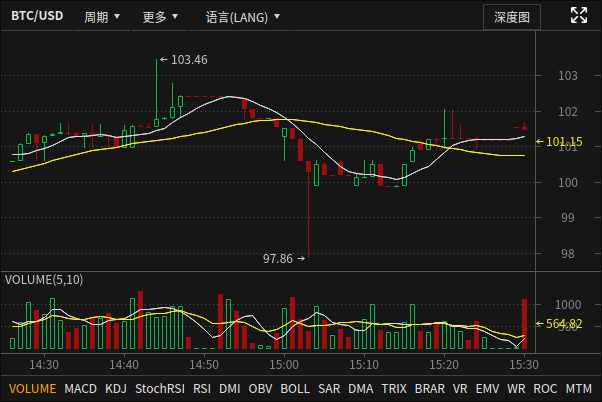The height and width of the screenshot is (402, 602).
Task: Click the 97.86 low price marker
Action: click(x=284, y=259)
